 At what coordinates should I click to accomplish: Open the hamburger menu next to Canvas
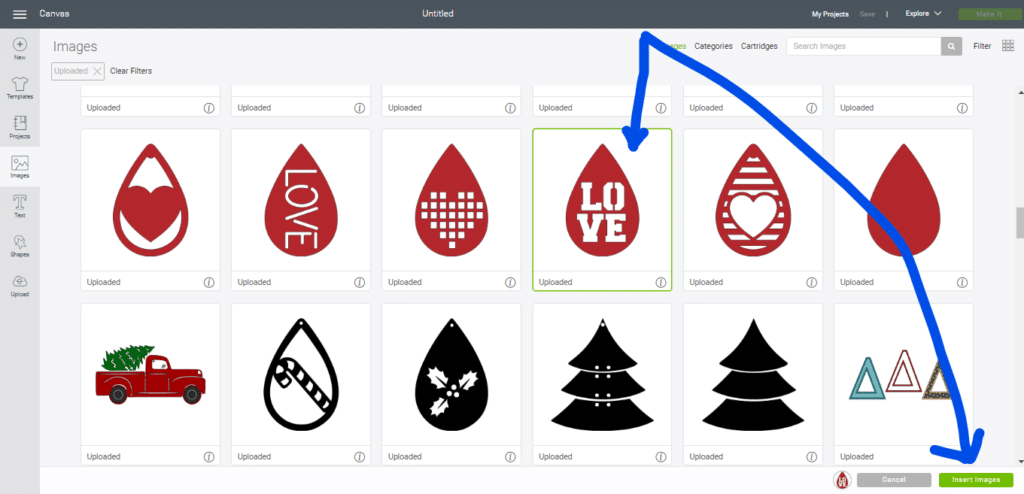click(19, 14)
